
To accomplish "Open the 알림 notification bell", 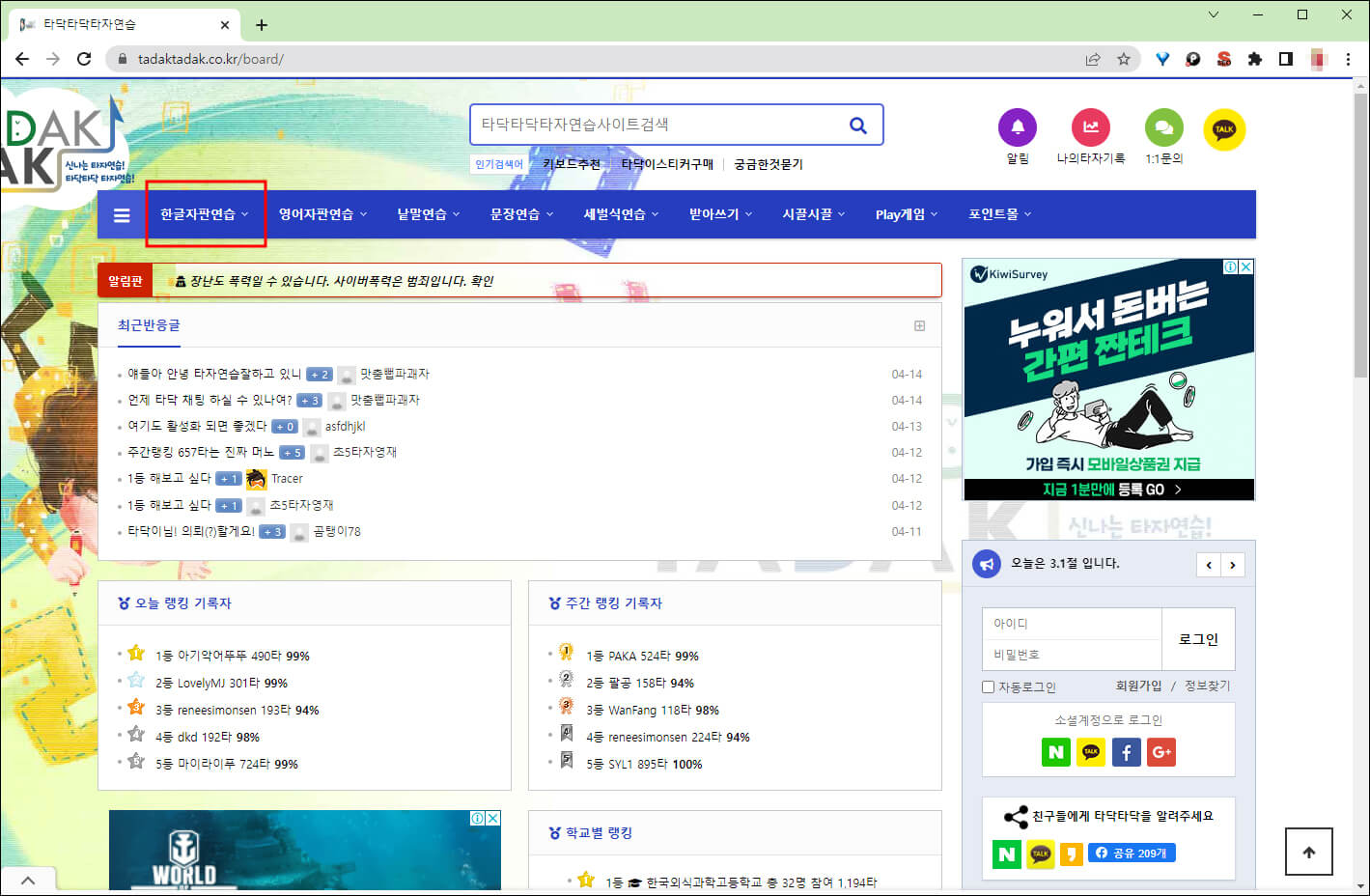I will click(1017, 126).
